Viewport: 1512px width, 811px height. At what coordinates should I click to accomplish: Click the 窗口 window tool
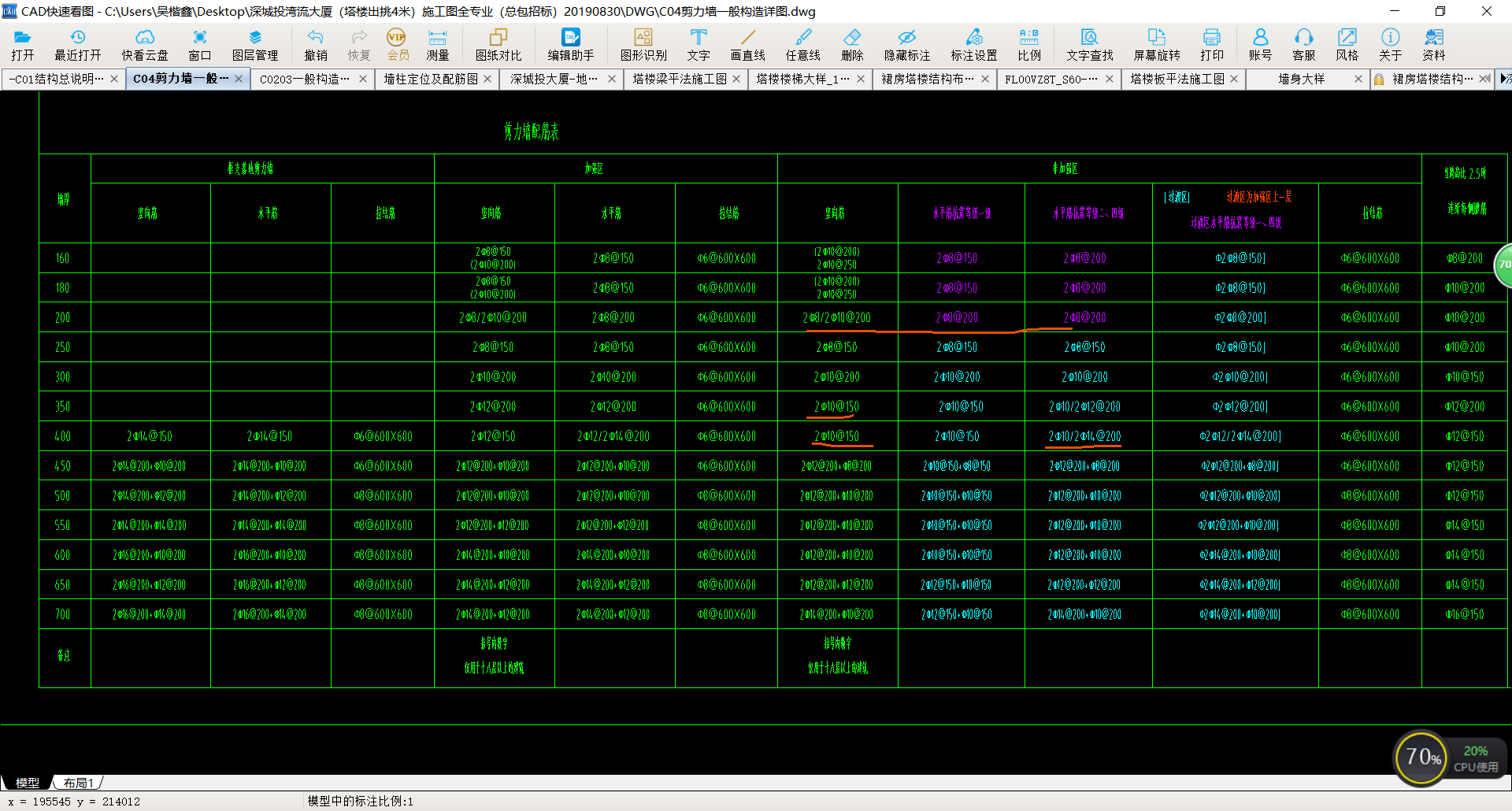point(200,45)
